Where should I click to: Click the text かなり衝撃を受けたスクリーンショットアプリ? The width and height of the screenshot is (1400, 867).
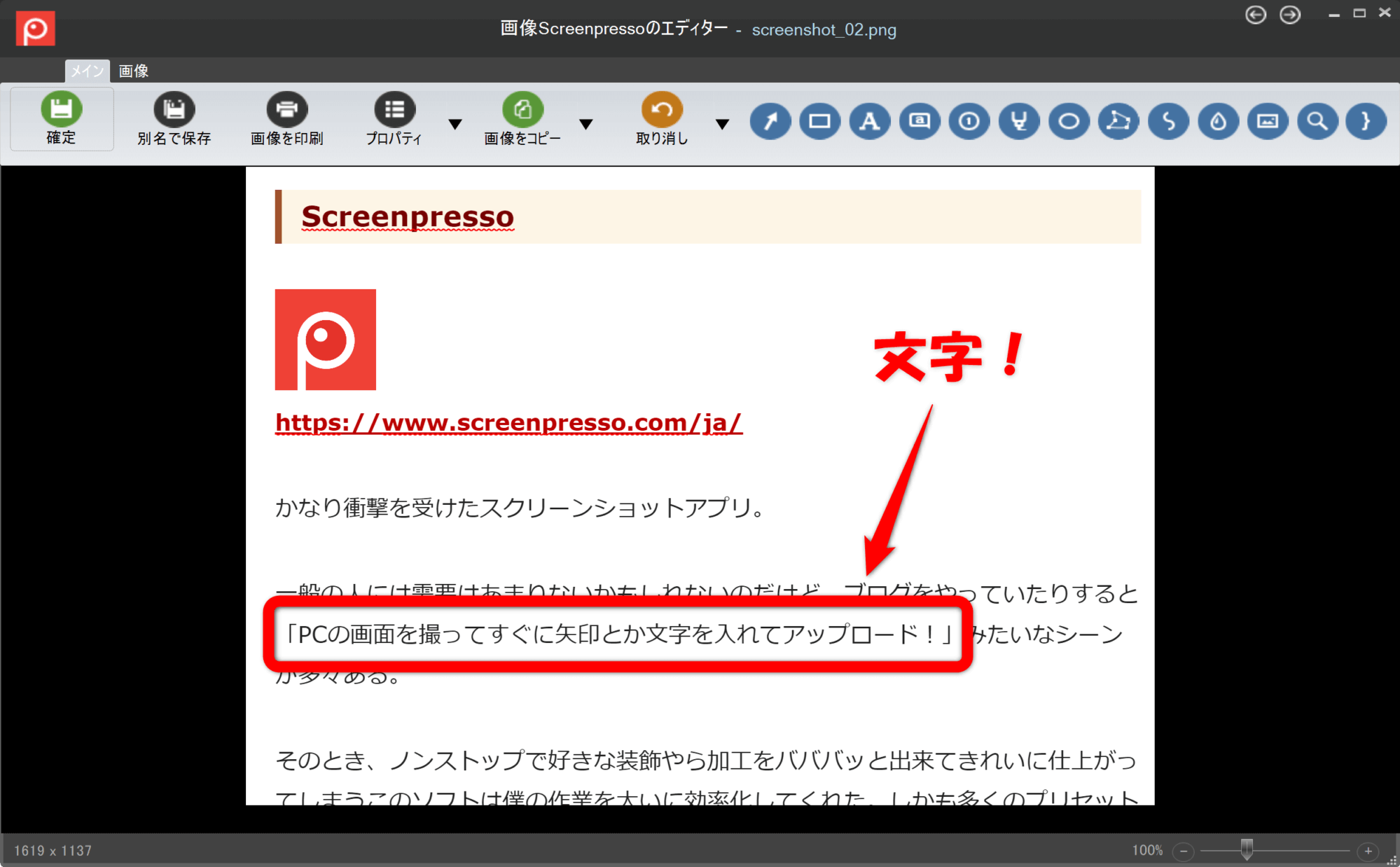click(520, 508)
